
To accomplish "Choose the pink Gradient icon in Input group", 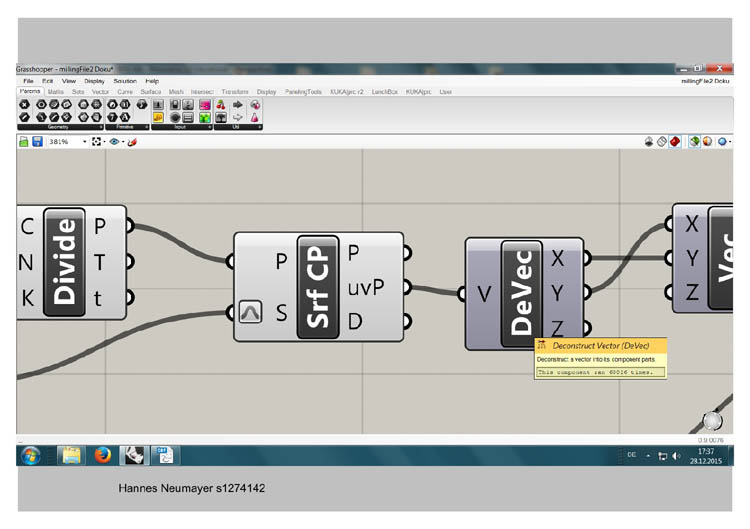I will (205, 104).
